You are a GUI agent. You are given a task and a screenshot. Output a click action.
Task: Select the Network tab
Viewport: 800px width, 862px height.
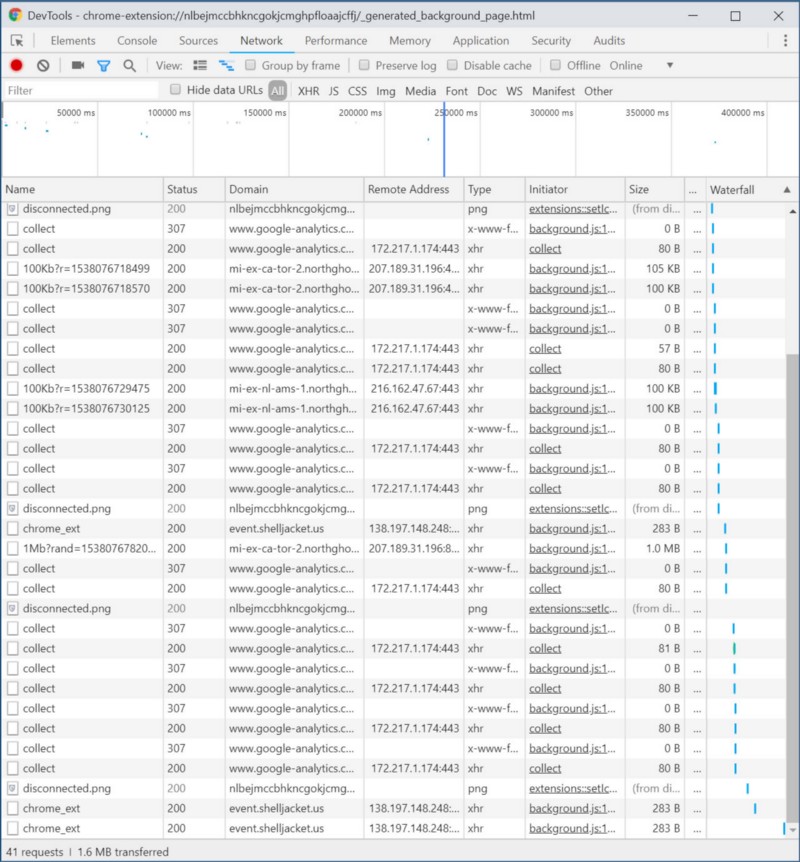(x=261, y=41)
